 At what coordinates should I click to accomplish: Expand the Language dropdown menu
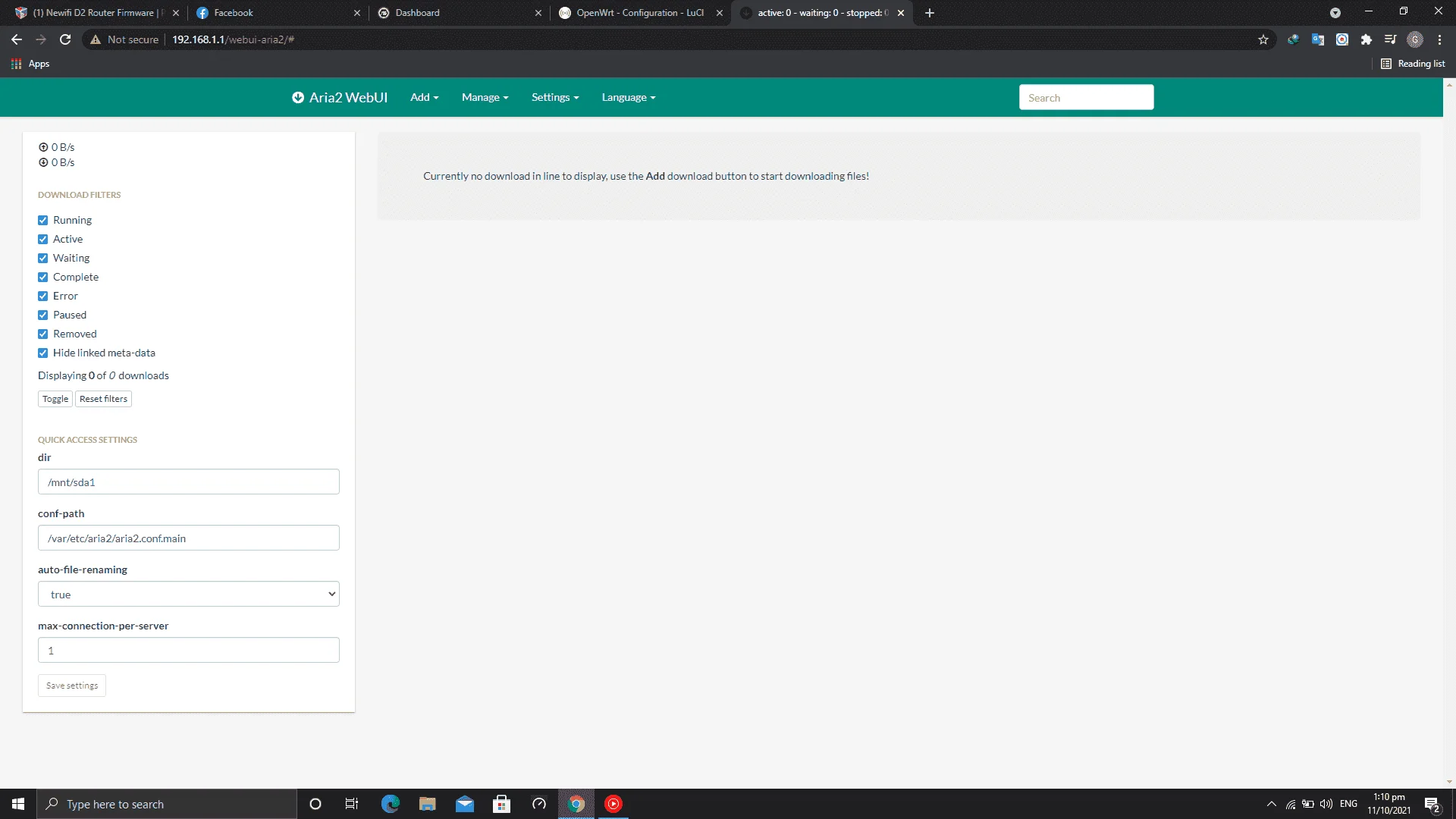coord(629,97)
